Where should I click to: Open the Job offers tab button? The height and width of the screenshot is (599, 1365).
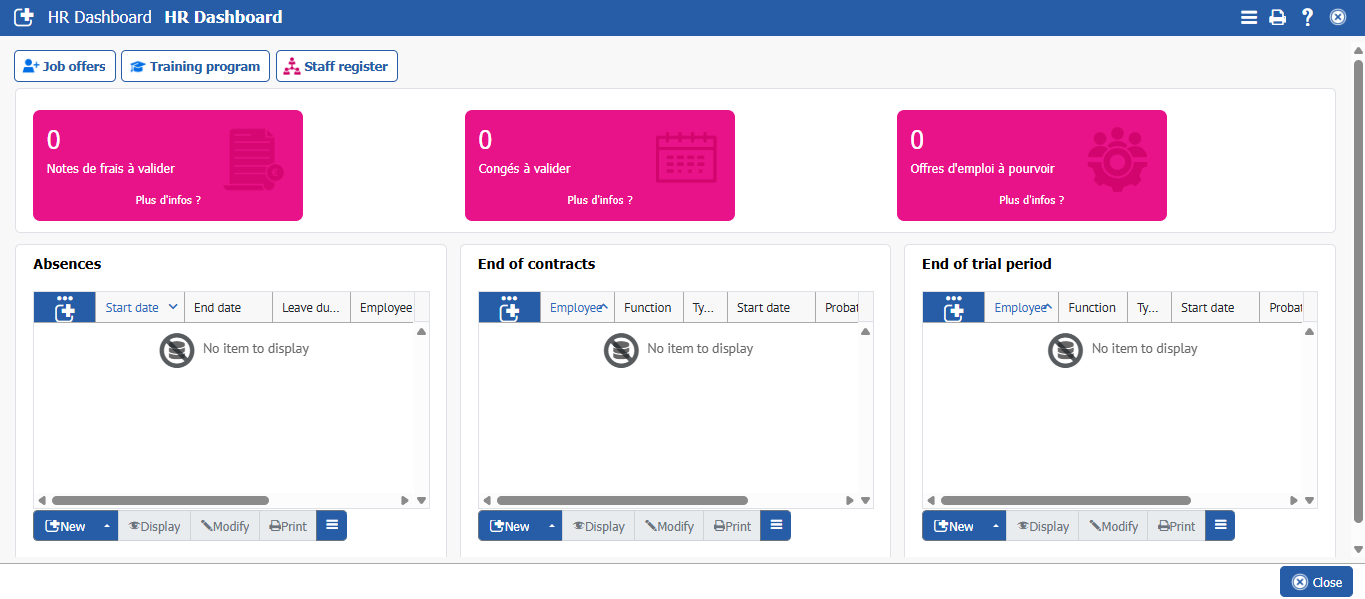(65, 67)
